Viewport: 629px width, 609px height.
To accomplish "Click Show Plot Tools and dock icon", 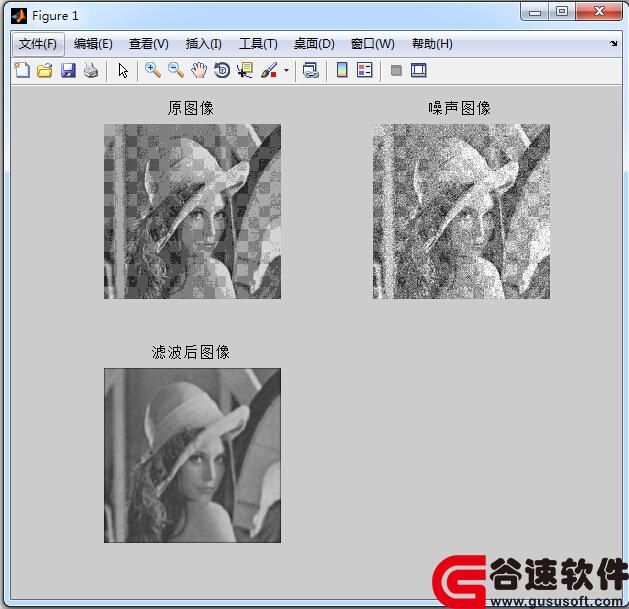I will [419, 71].
